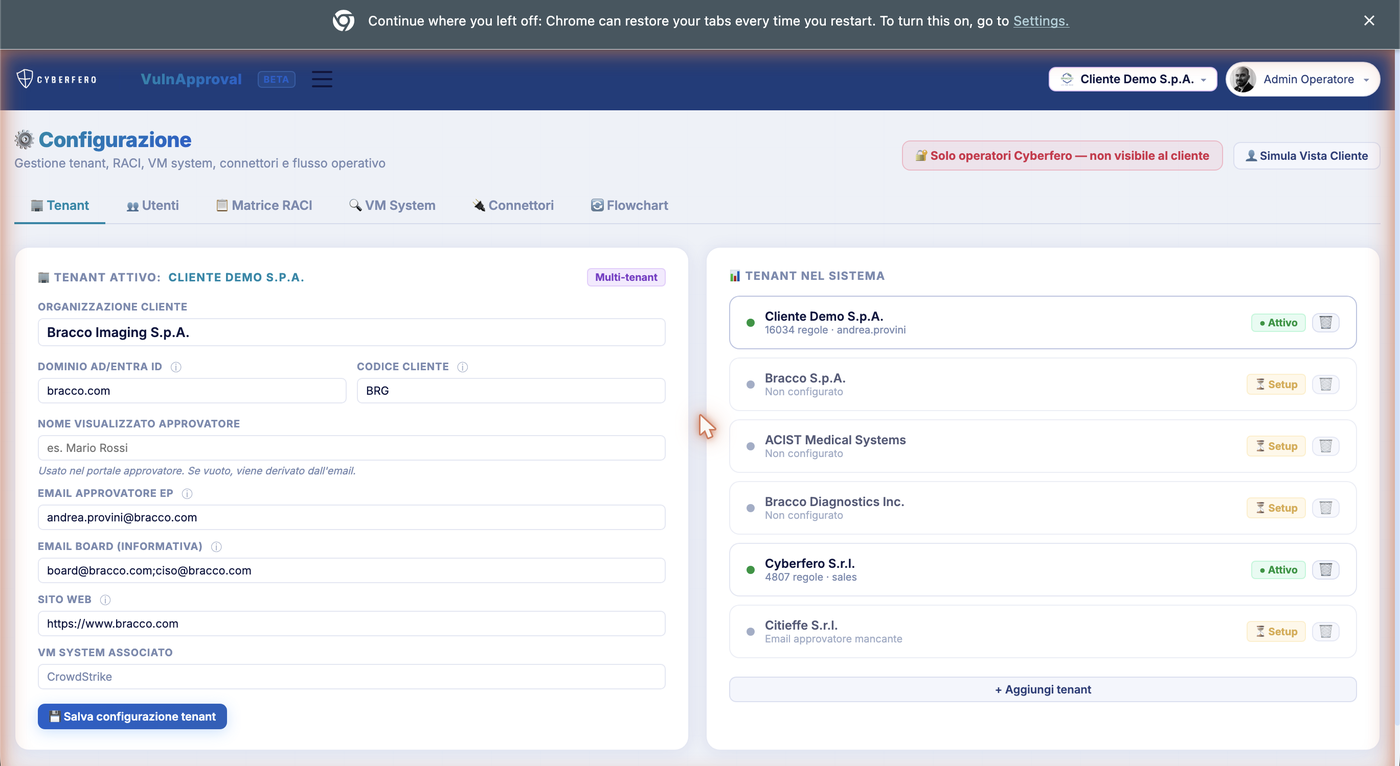1400x766 pixels.
Task: Show info for Sito Web
Action: [105, 600]
